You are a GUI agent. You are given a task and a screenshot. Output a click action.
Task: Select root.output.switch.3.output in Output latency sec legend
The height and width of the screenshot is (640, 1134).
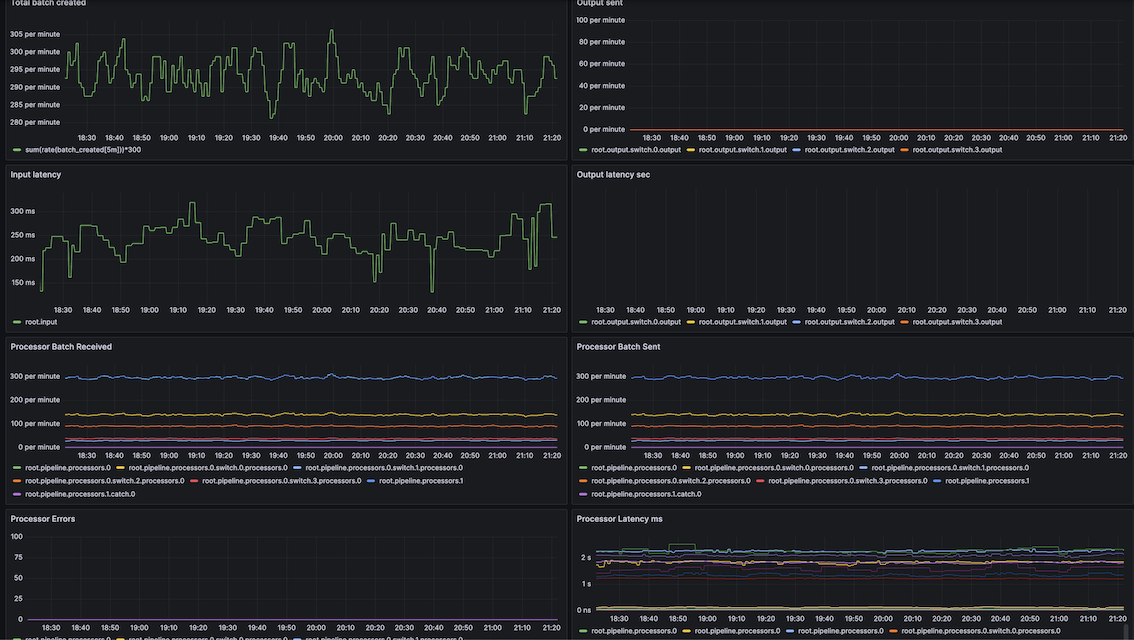(957, 322)
